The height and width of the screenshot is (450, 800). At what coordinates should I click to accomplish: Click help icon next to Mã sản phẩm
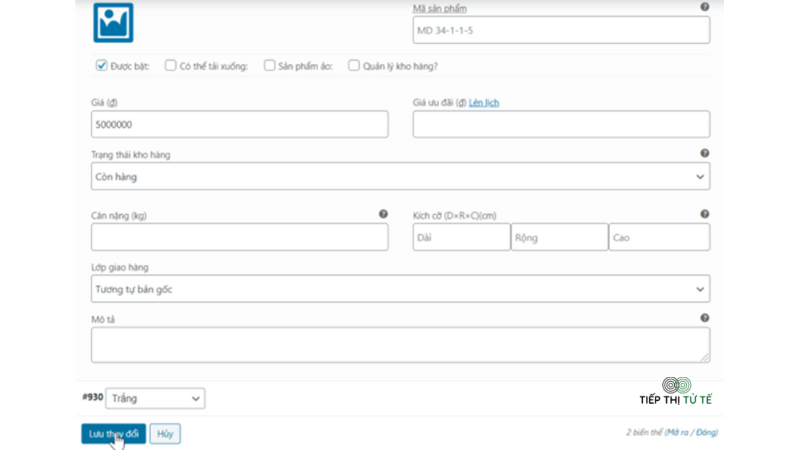[705, 7]
